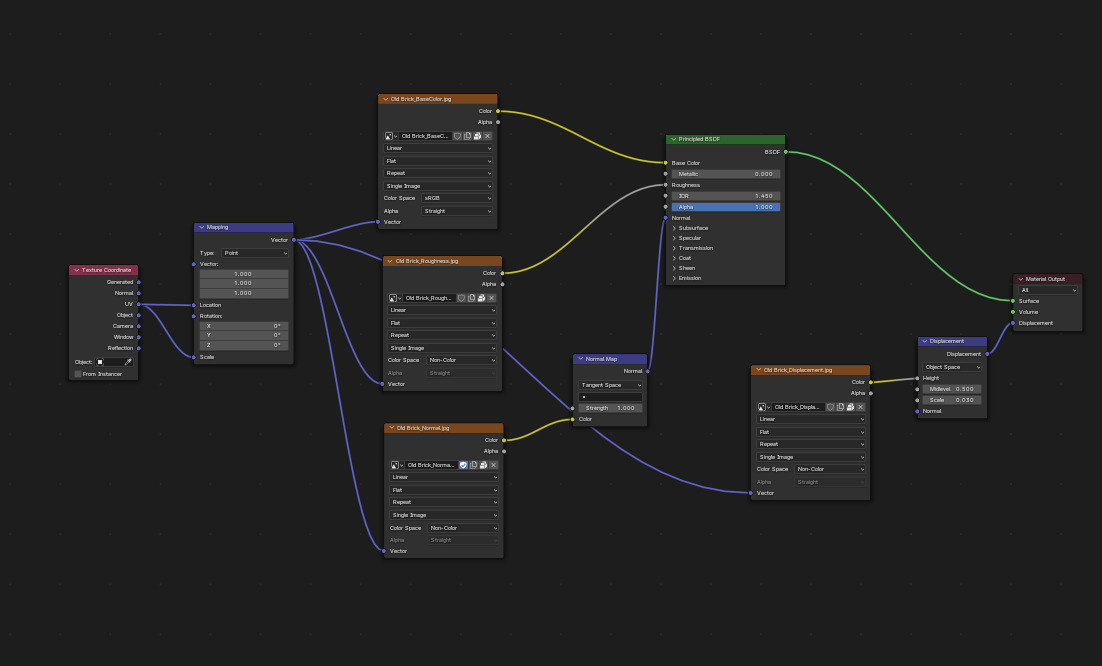This screenshot has width=1102, height=666.
Task: Collapse the Displacement node
Action: [925, 341]
